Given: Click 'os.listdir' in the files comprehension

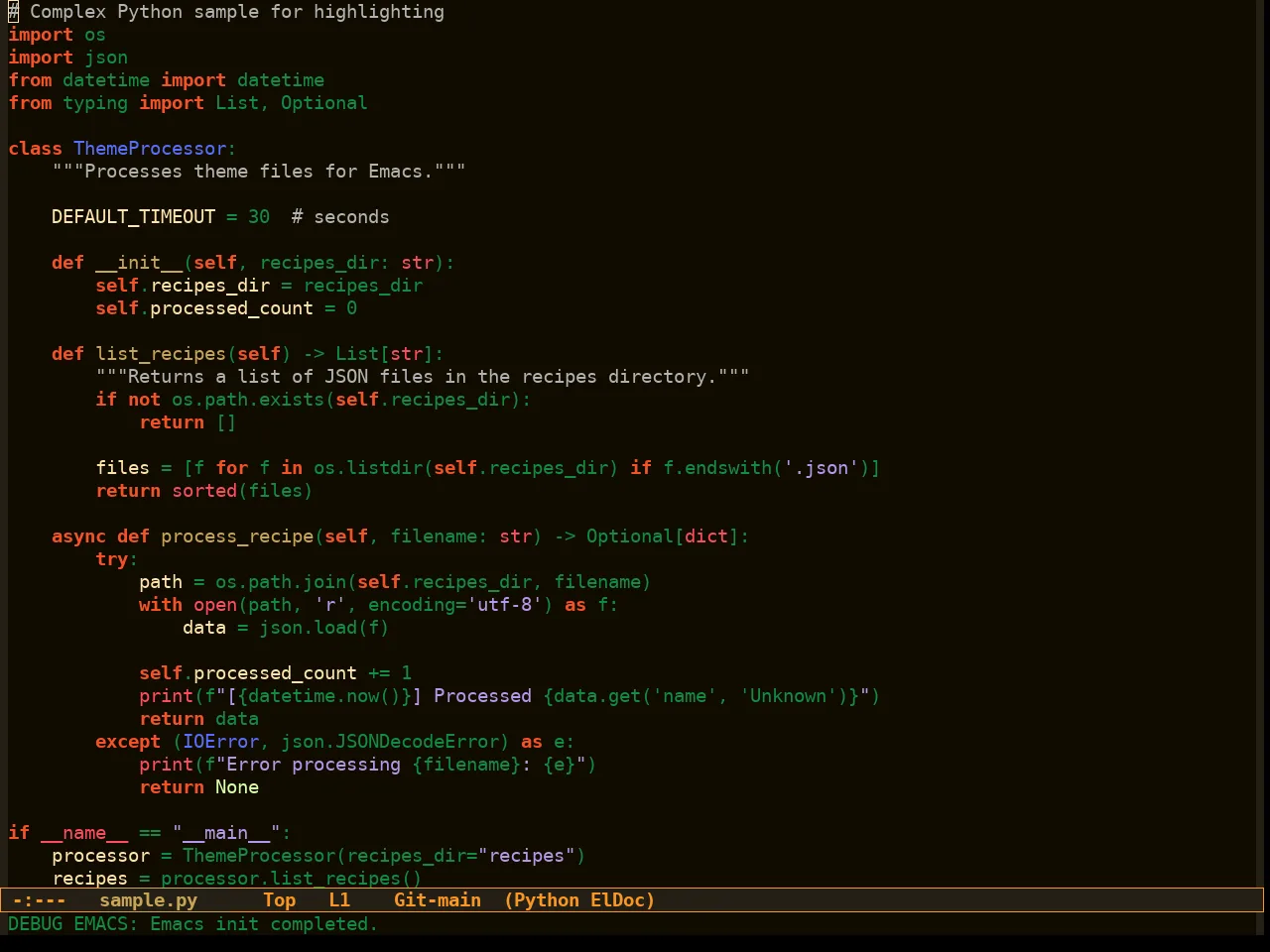Looking at the screenshot, I should (368, 468).
